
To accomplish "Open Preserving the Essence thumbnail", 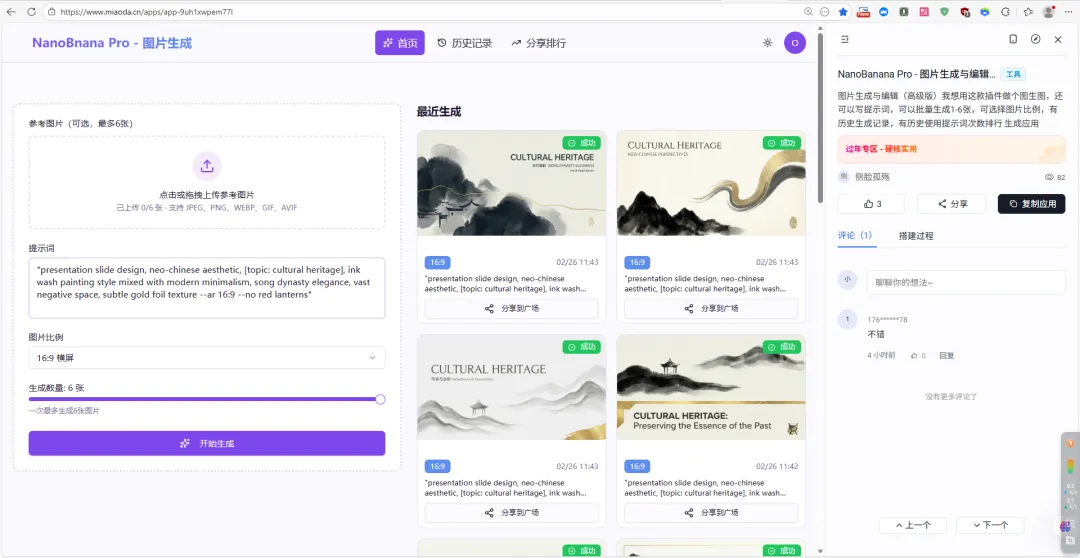I will (x=711, y=387).
